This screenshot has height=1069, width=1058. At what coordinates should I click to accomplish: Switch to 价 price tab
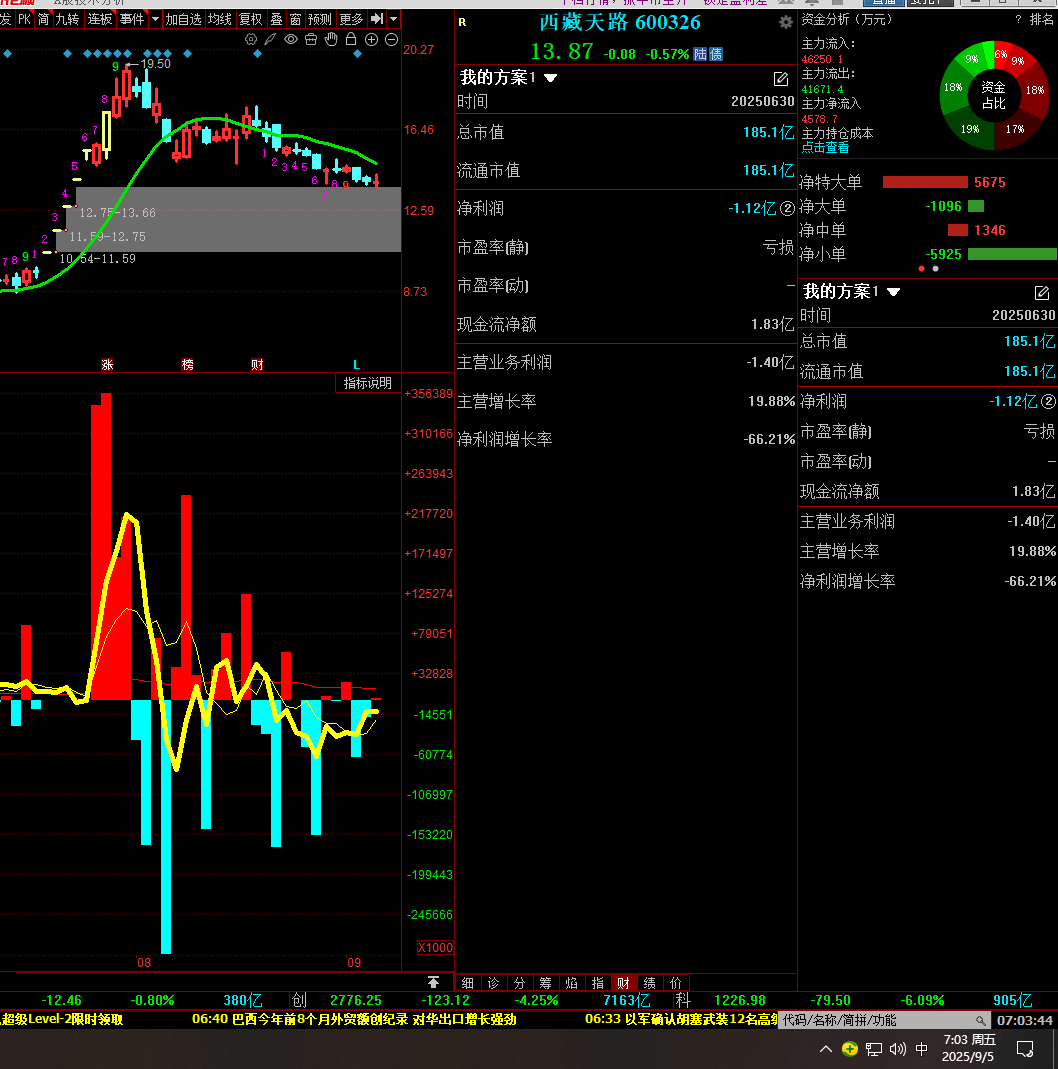coord(676,982)
